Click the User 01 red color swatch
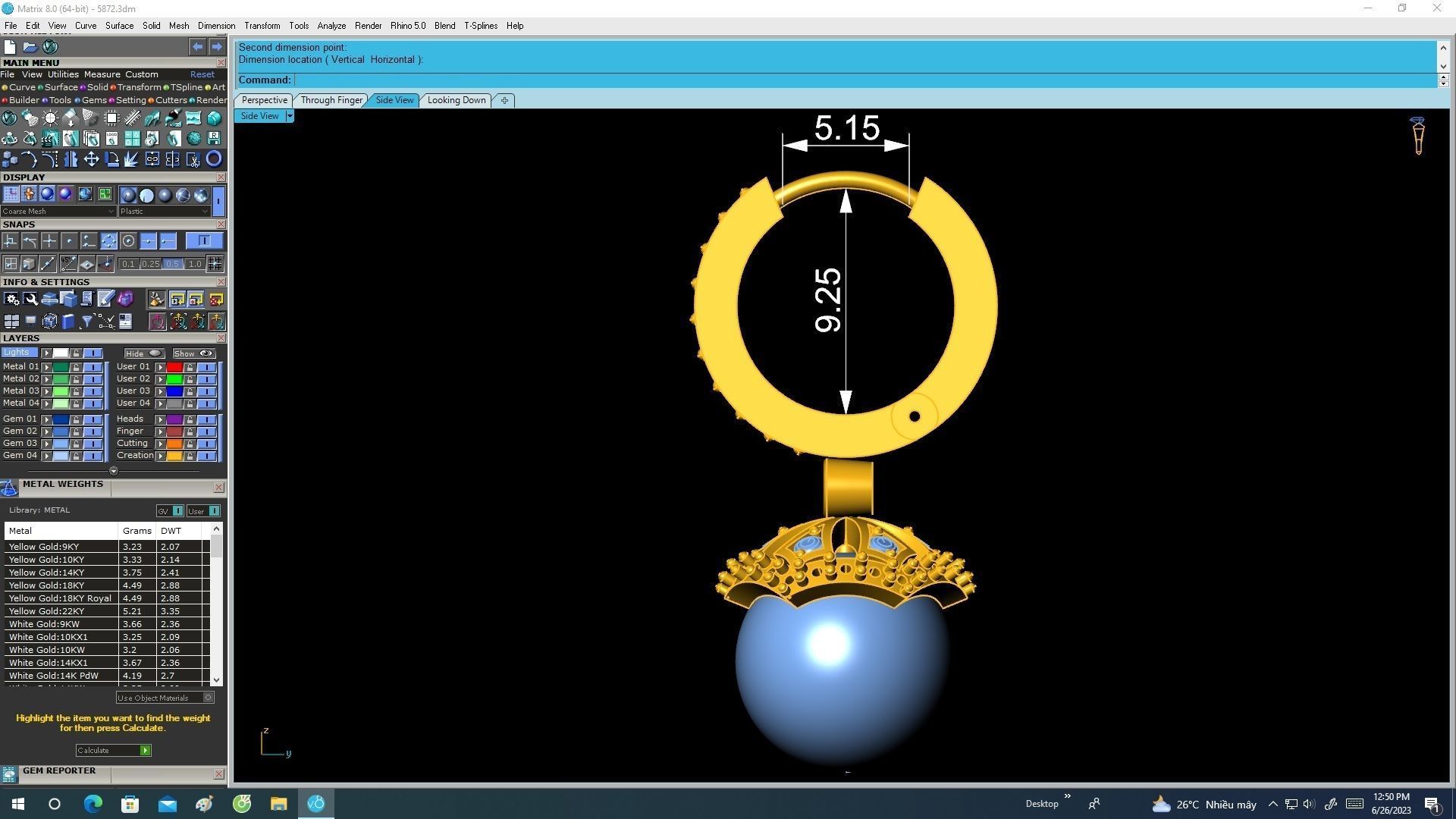The width and height of the screenshot is (1456, 819). pyautogui.click(x=174, y=367)
